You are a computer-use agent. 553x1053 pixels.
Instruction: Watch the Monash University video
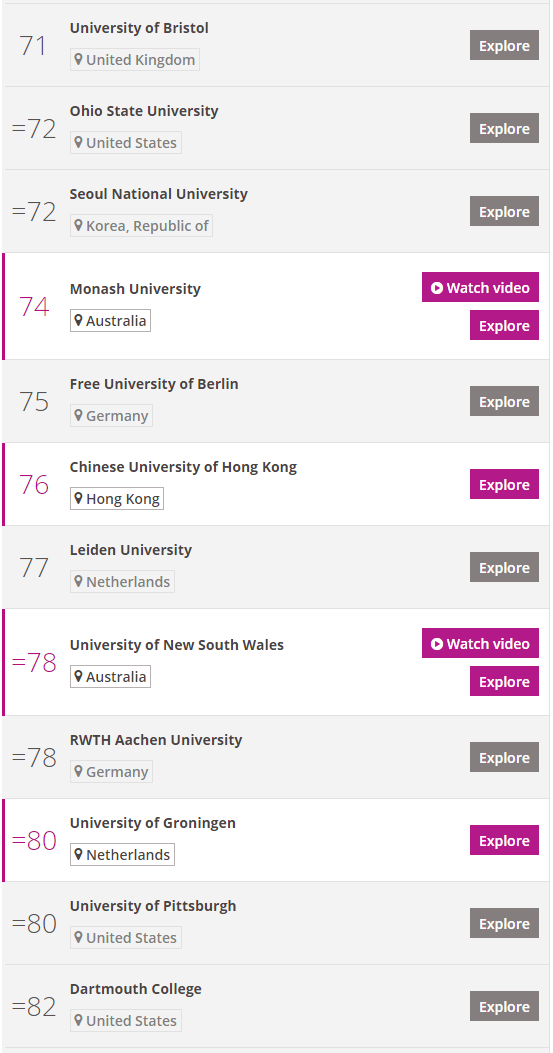coord(480,287)
